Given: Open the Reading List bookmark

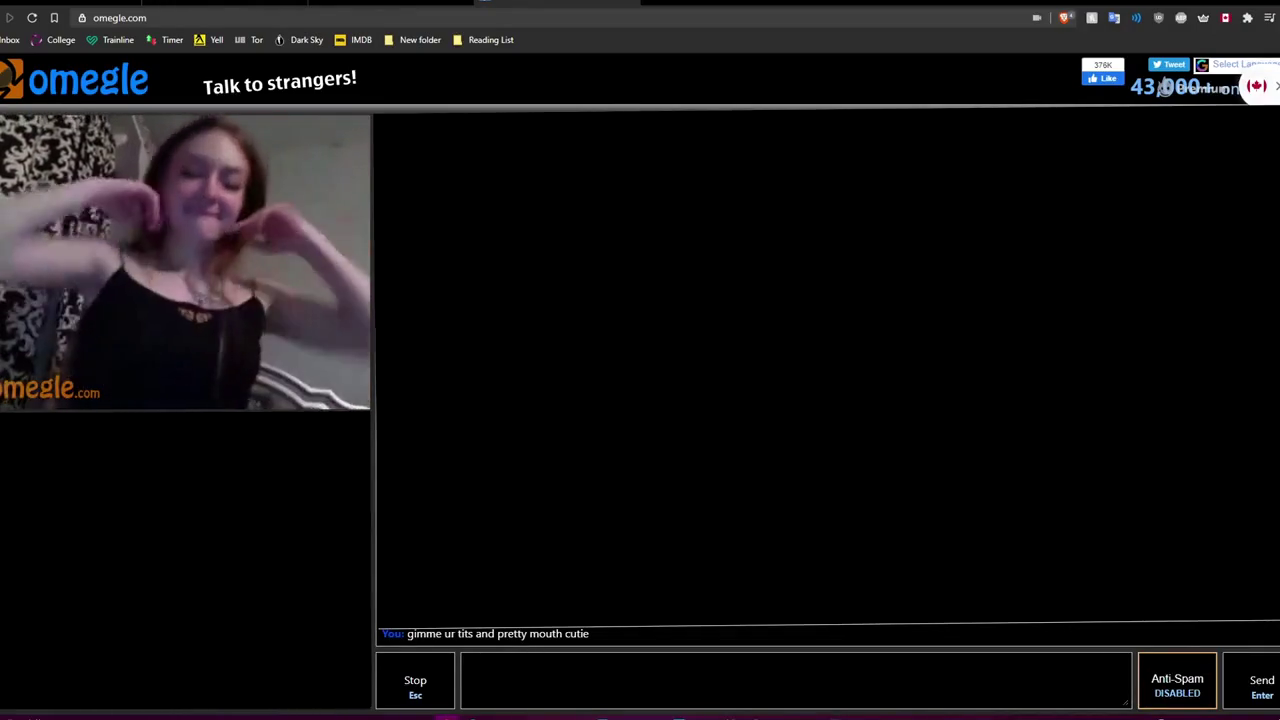Looking at the screenshot, I should [490, 40].
